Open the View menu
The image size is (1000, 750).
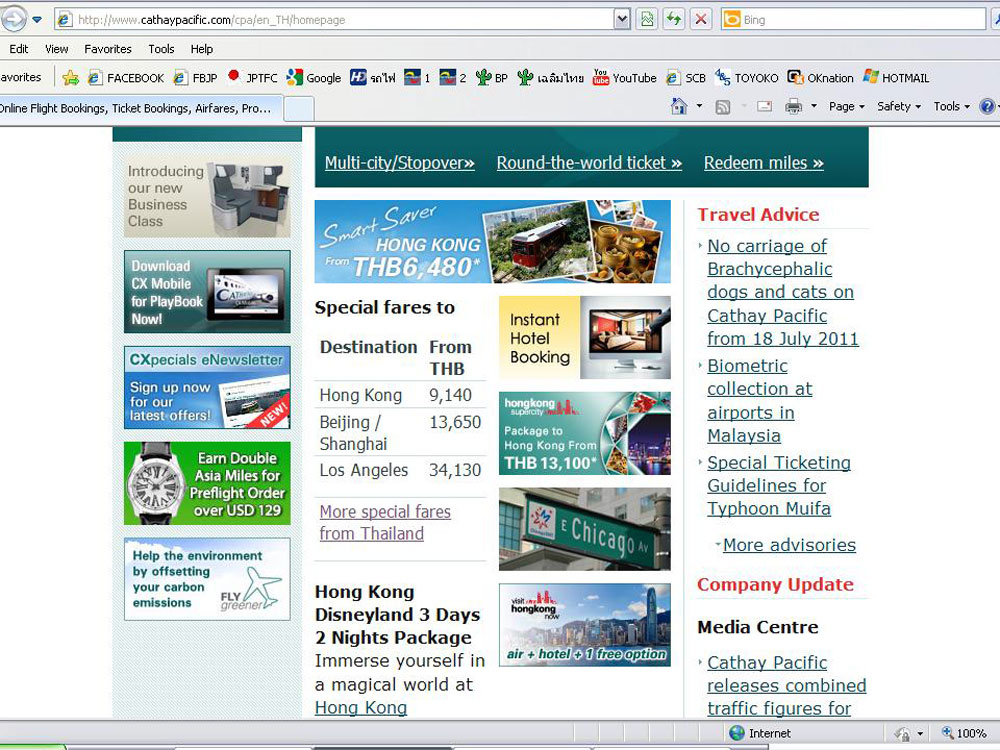(x=57, y=49)
